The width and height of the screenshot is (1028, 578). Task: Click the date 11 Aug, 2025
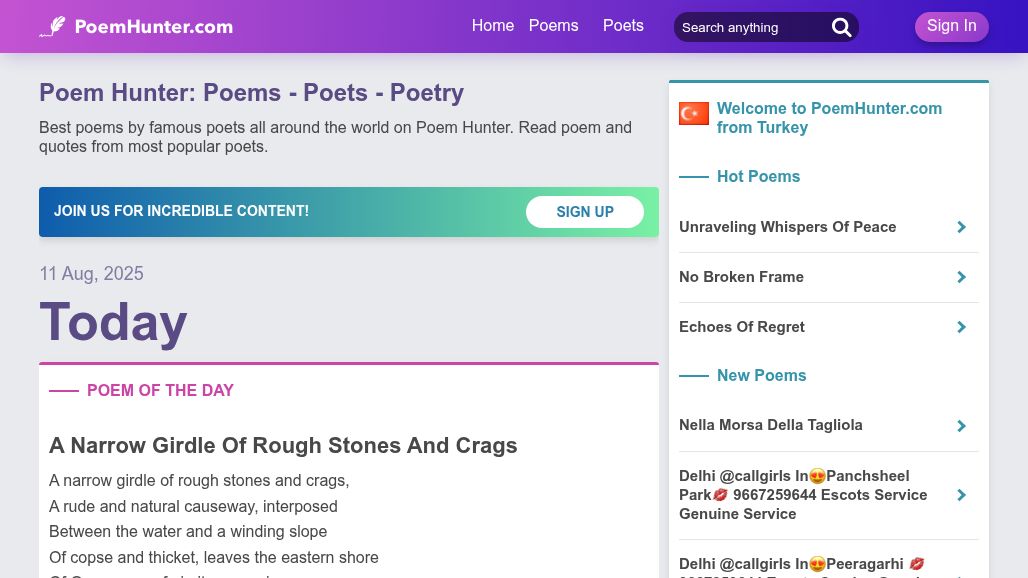coord(91,273)
